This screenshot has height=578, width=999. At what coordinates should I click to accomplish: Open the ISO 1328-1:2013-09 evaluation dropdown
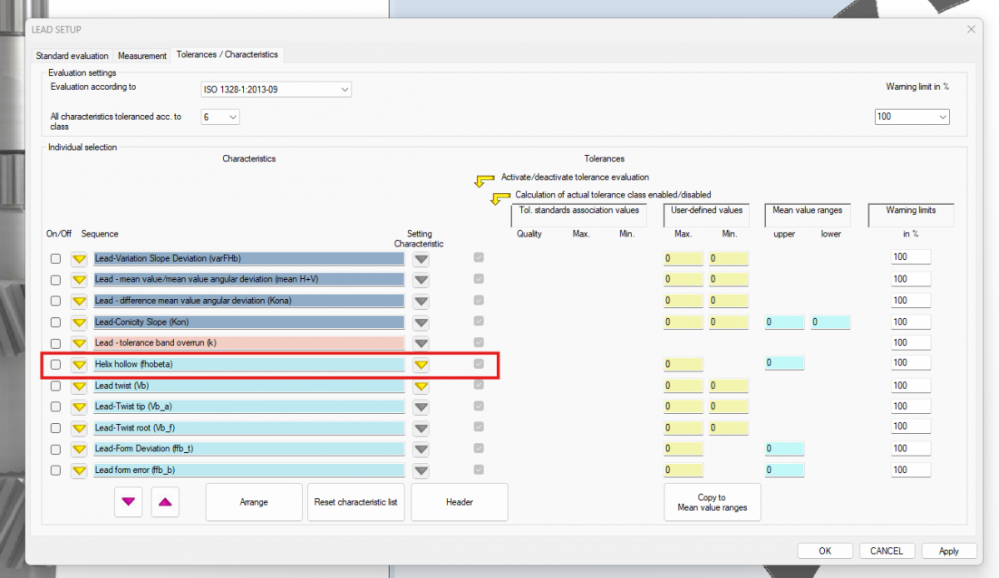point(275,90)
